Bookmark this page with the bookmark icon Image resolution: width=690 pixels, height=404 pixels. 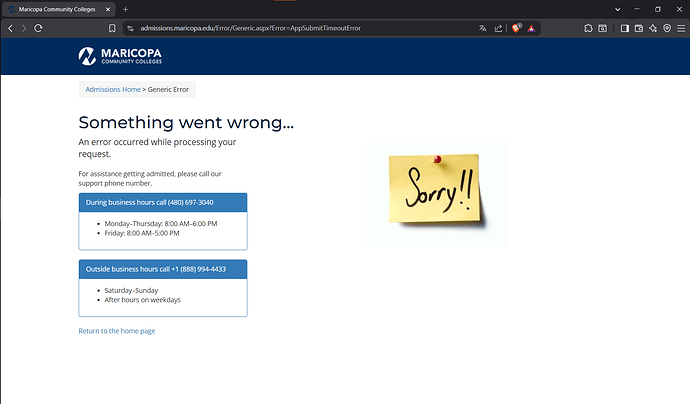tap(112, 28)
